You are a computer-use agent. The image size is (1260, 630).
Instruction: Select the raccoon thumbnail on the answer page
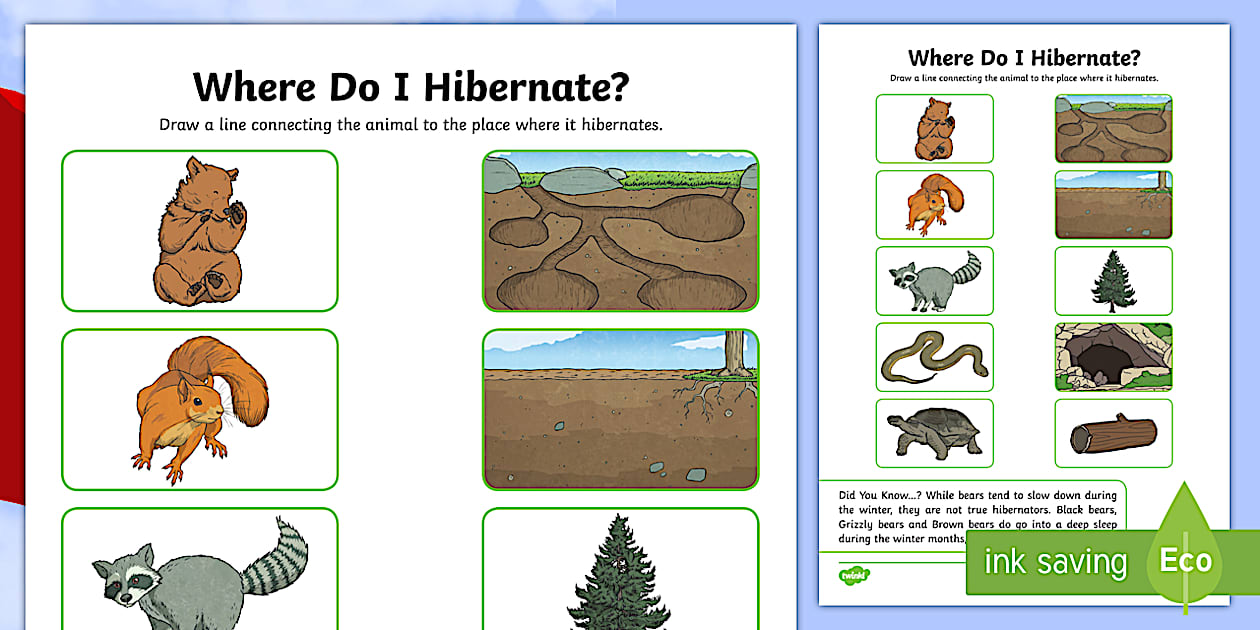point(934,281)
